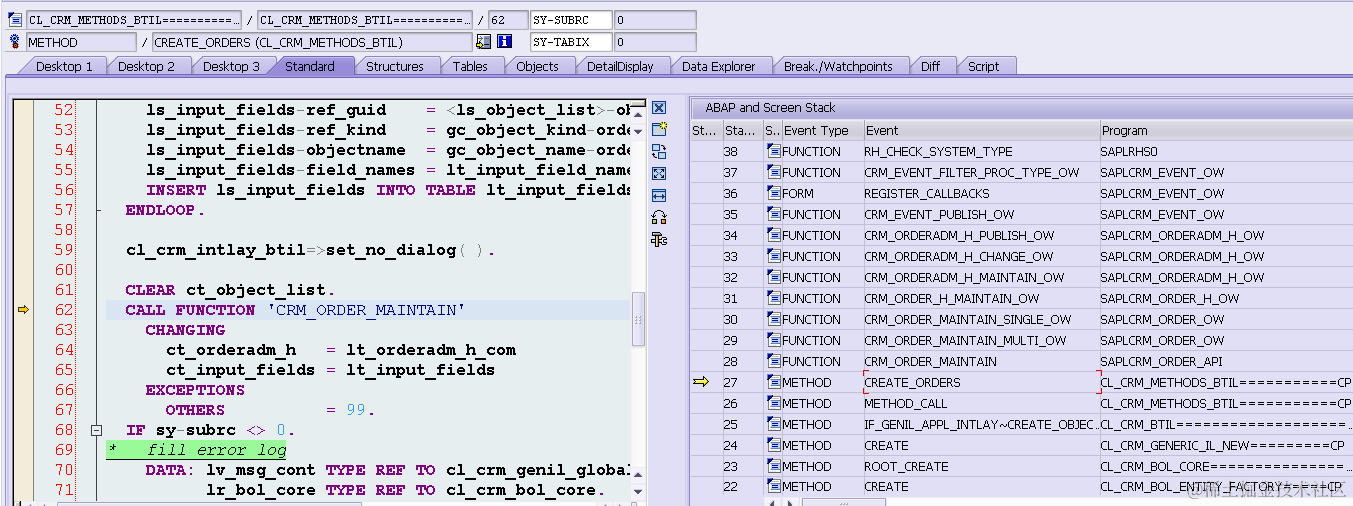Click the stack icon in row 35
This screenshot has height=506, width=1353.
click(773, 214)
